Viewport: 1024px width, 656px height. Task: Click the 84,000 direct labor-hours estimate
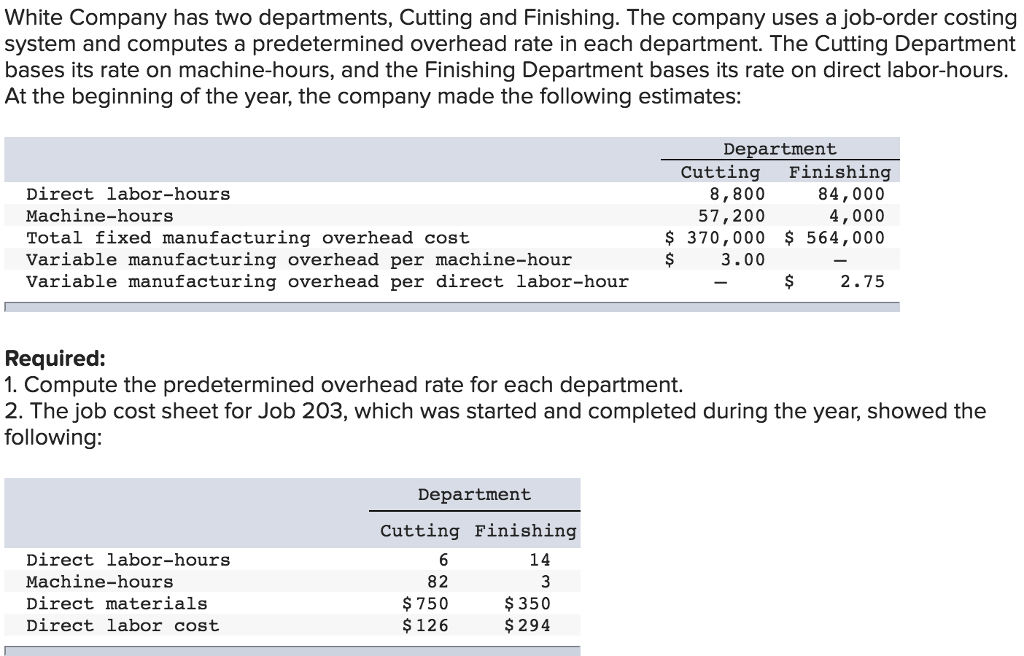[851, 194]
